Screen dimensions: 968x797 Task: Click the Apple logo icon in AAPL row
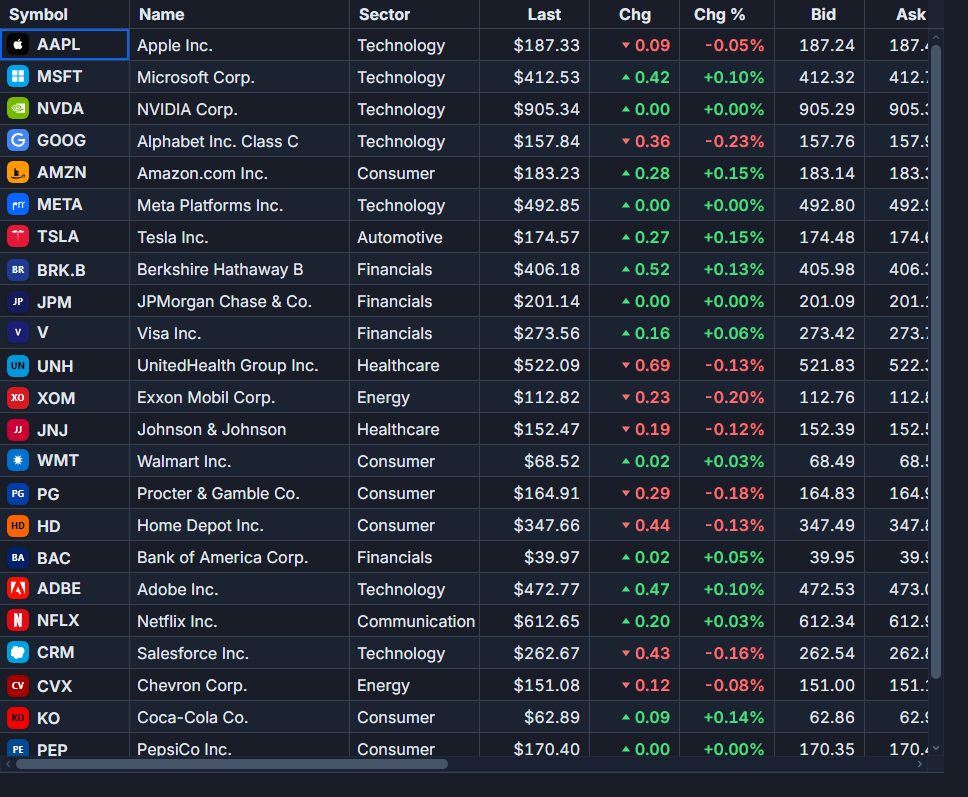pyautogui.click(x=18, y=44)
